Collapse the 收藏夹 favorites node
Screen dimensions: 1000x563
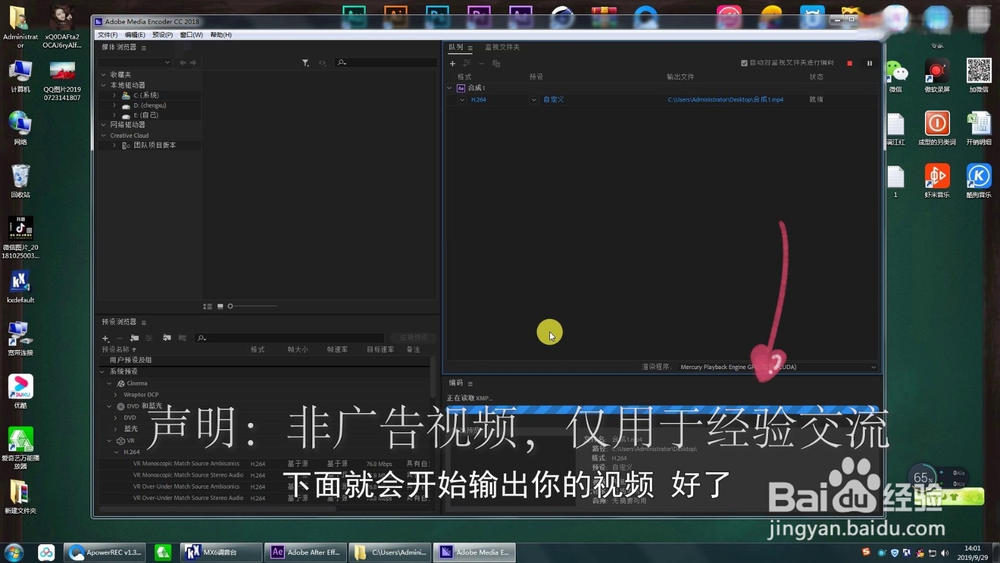(x=103, y=75)
